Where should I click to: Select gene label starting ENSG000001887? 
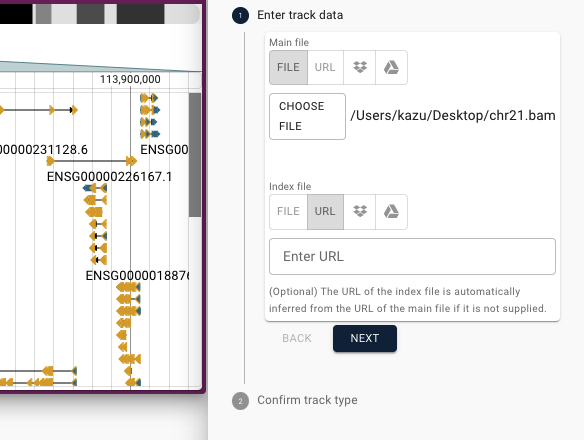pos(138,276)
